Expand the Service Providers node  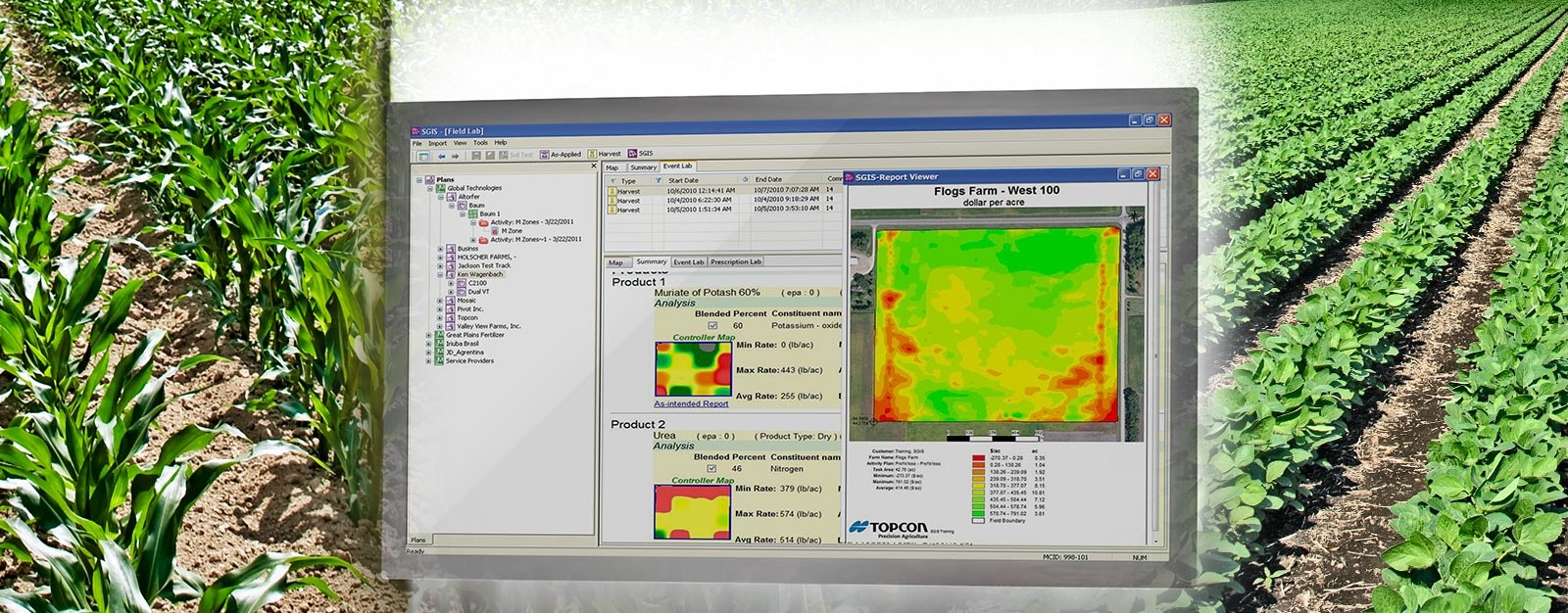[x=429, y=361]
